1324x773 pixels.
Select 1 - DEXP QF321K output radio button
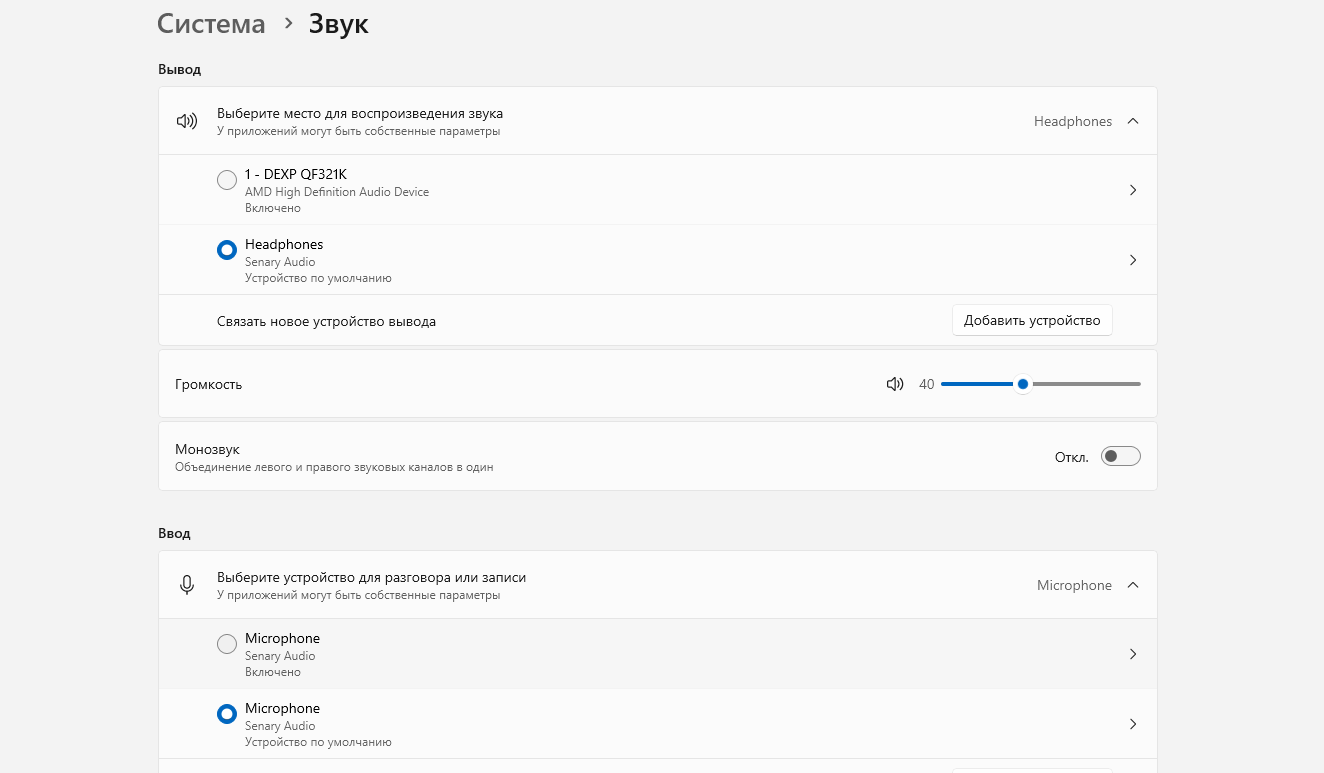(x=227, y=180)
